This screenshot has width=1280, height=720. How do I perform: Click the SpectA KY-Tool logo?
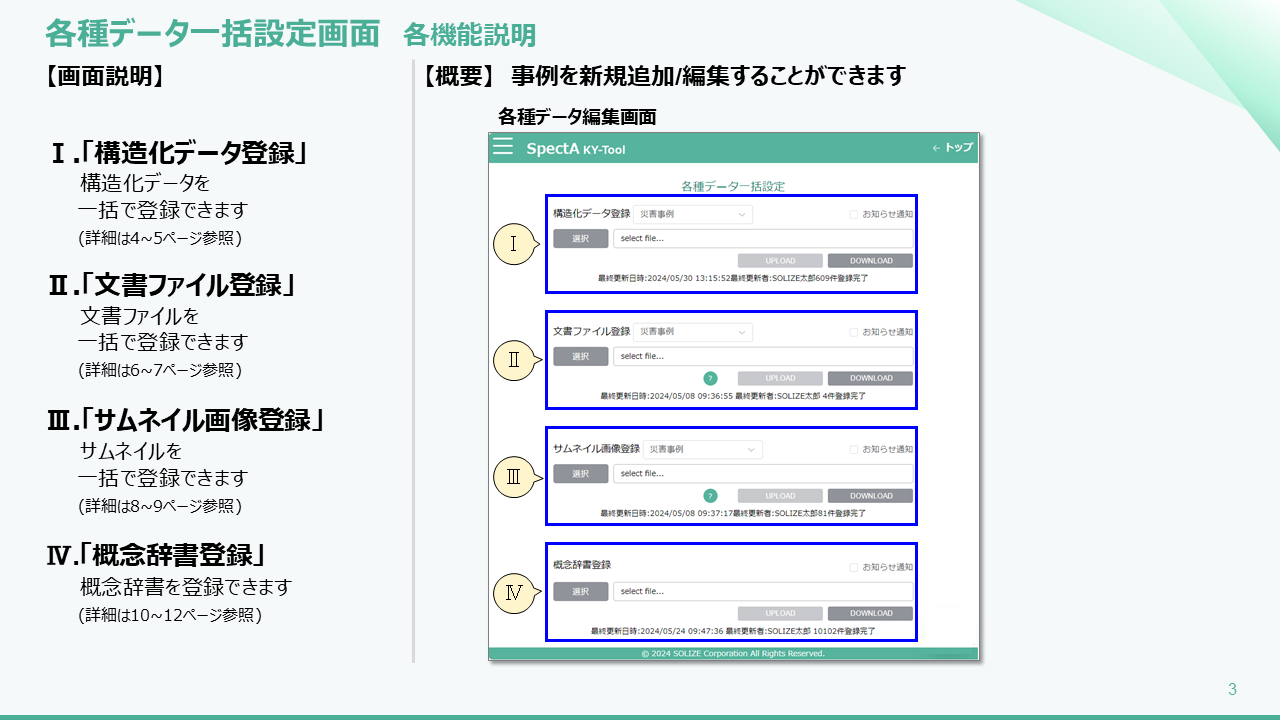point(575,148)
